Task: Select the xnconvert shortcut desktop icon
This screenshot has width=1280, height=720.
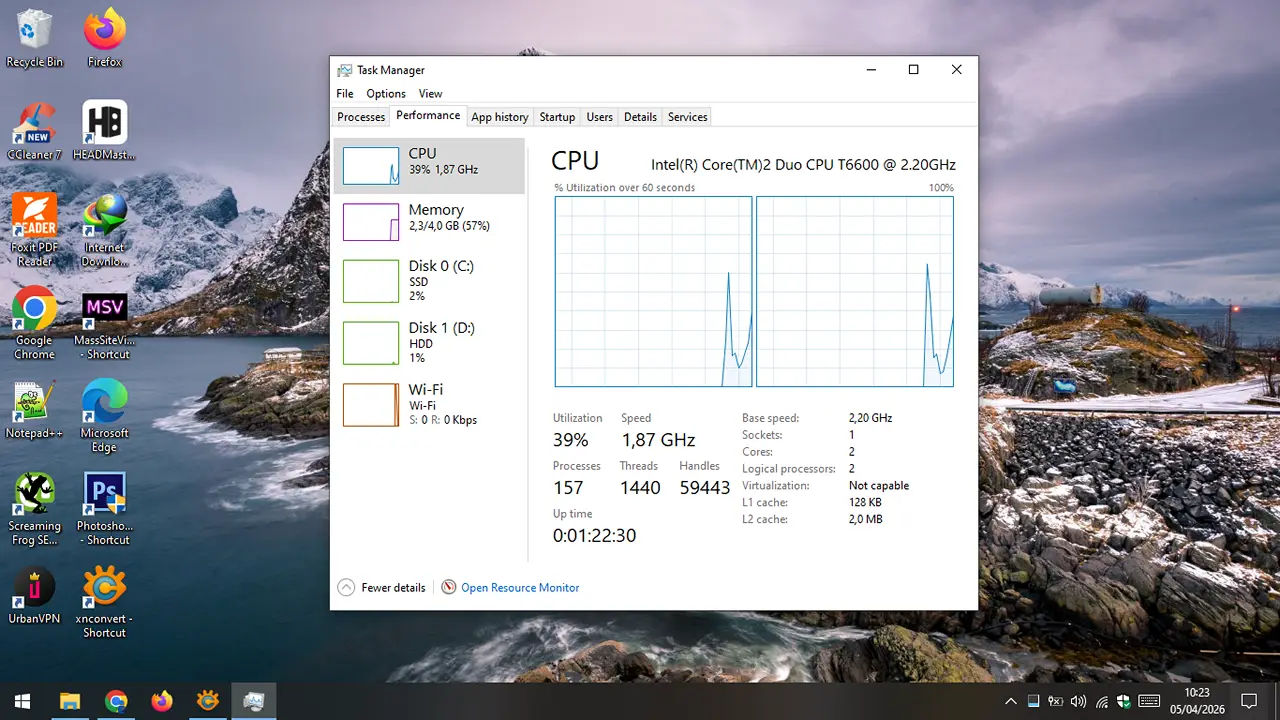Action: tap(104, 602)
